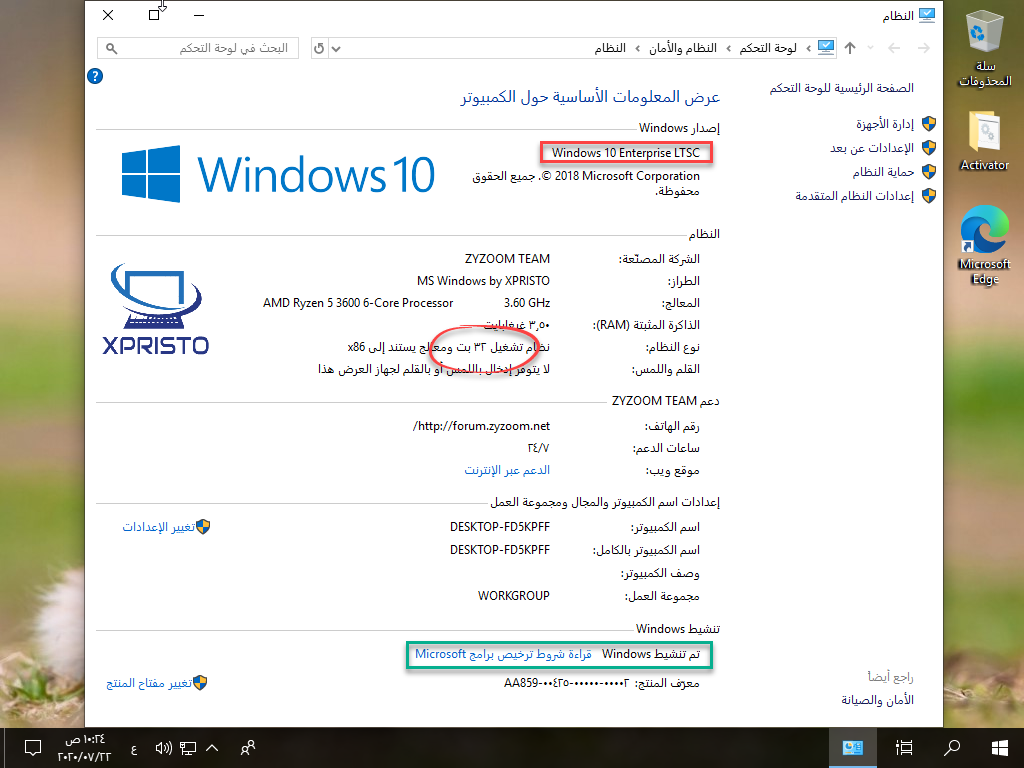1024x768 pixels.
Task: Go to "النظام والأمان" breadcrumb
Action: coord(682,48)
